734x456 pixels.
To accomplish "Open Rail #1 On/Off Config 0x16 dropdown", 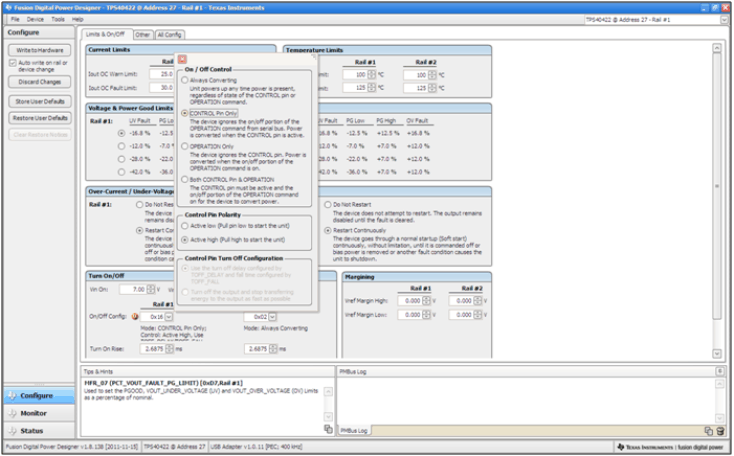I will coord(169,317).
